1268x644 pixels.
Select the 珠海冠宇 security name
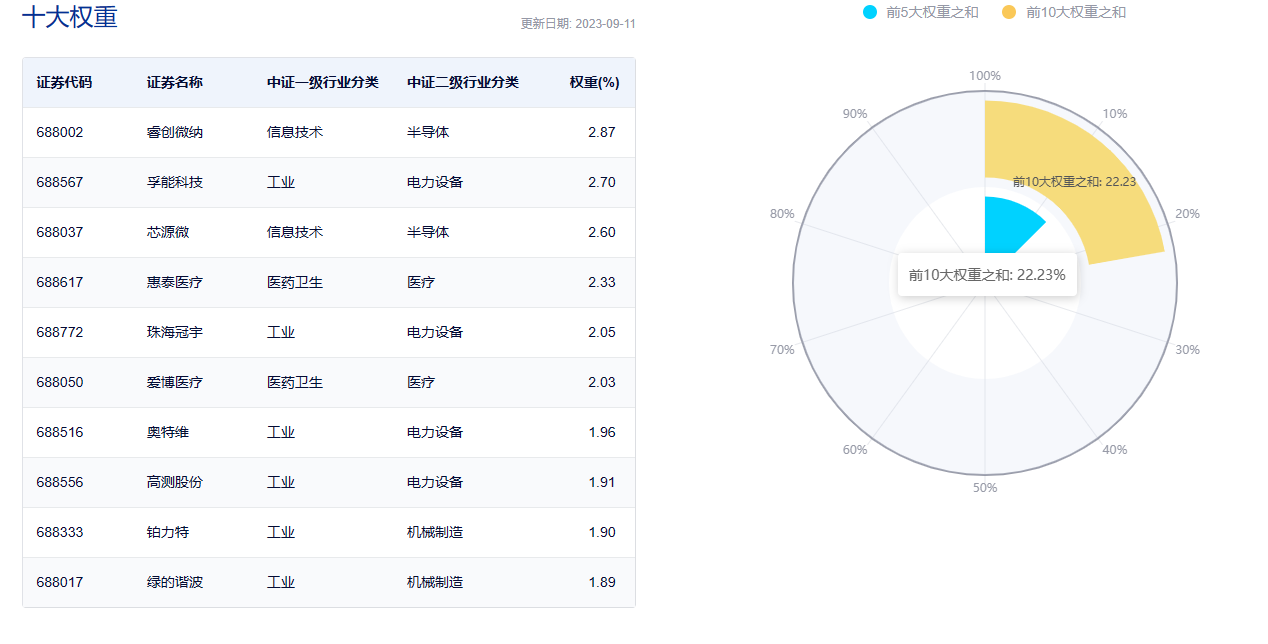174,332
